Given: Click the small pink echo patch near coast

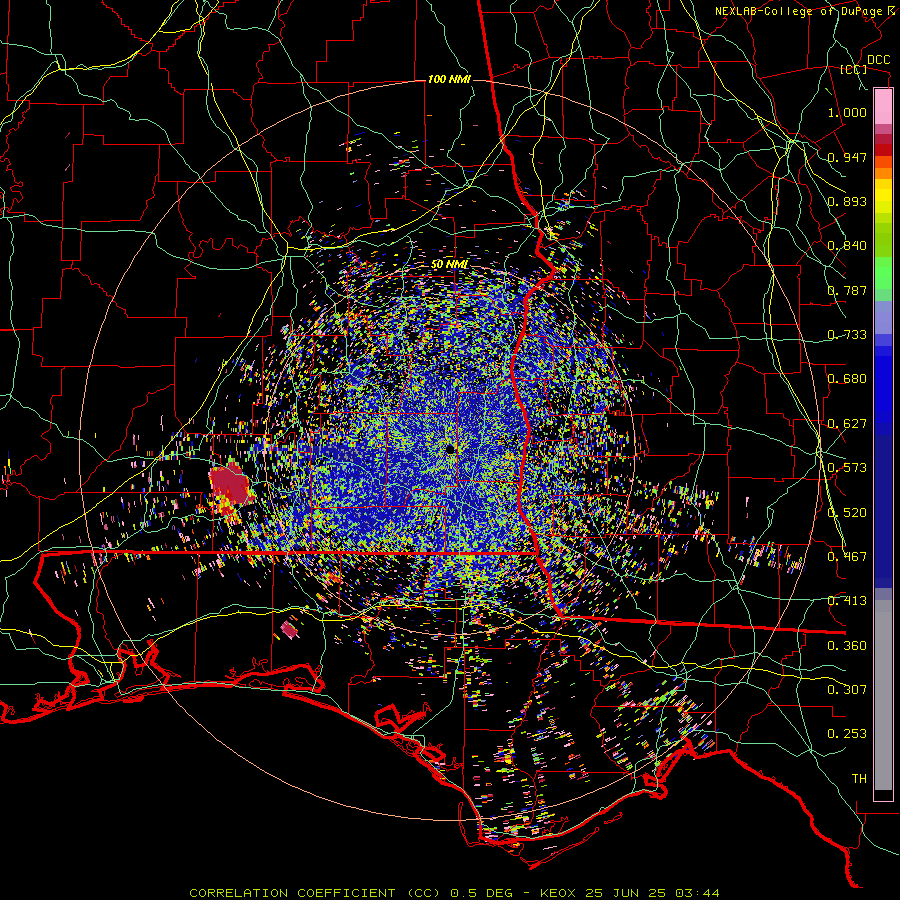Looking at the screenshot, I should point(290,630).
